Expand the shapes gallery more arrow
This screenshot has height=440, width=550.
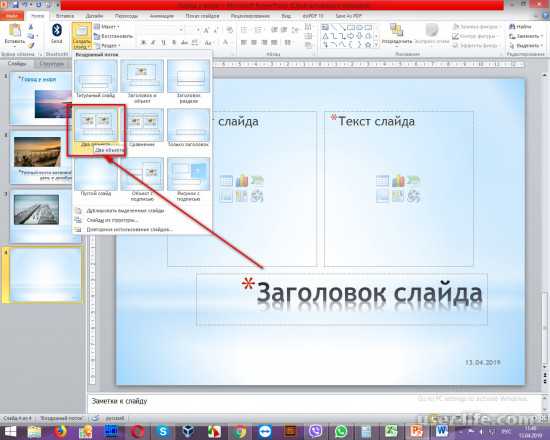376,45
